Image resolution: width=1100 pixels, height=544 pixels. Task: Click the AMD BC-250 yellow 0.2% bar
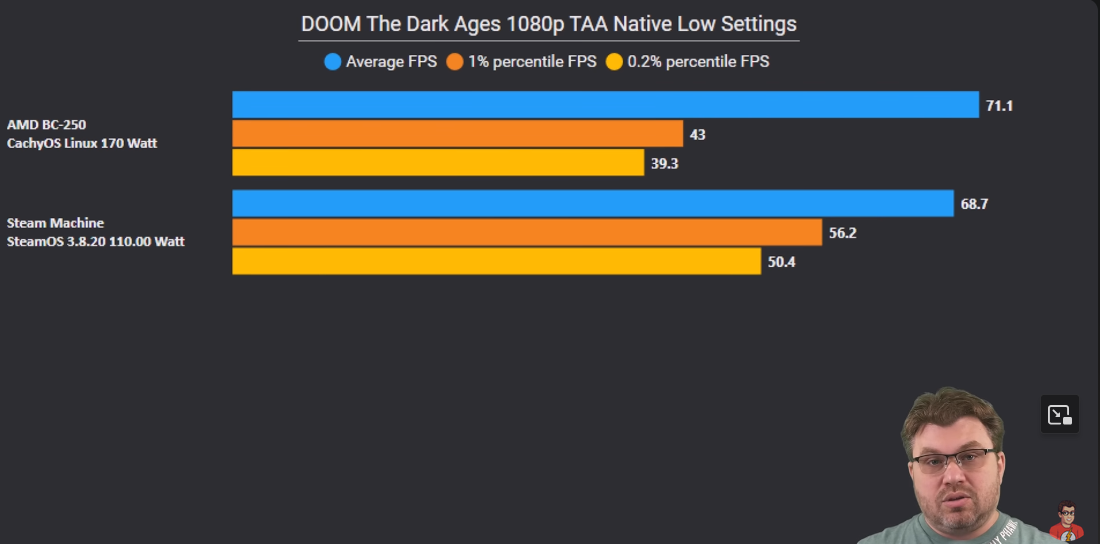[x=438, y=162]
